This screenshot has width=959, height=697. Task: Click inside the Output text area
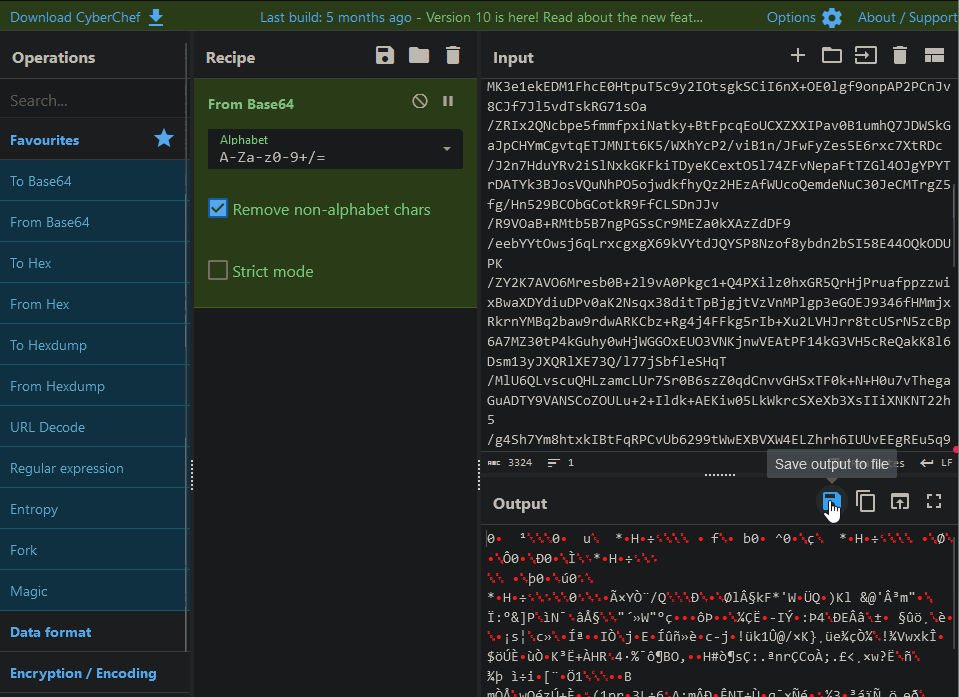[719, 611]
